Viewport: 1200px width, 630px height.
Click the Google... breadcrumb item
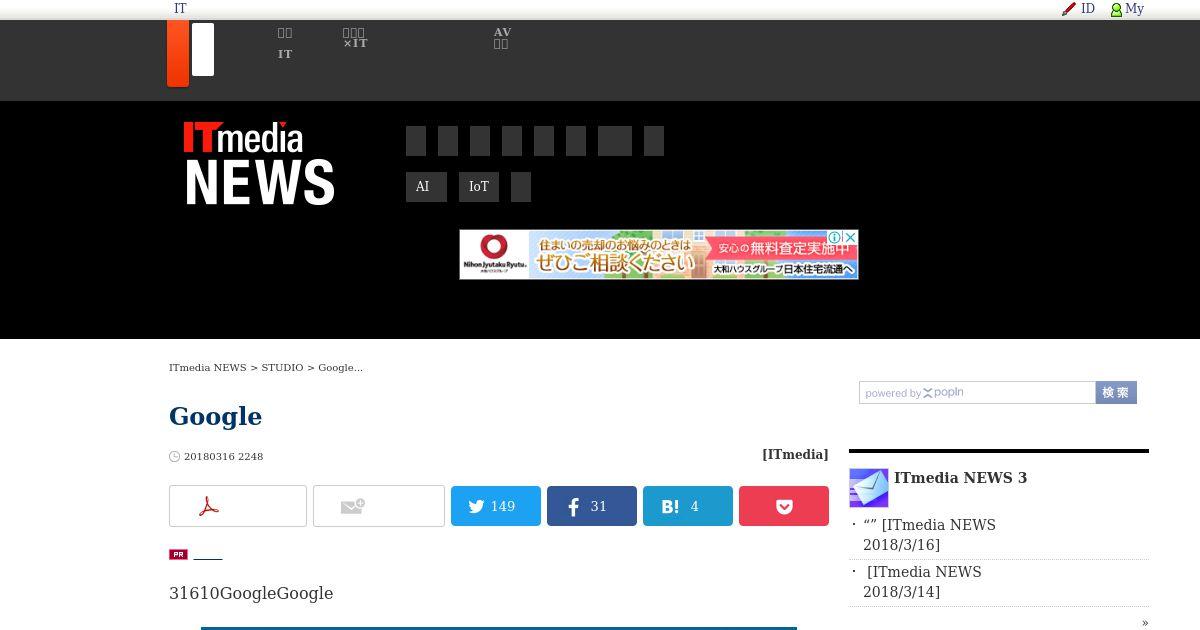[x=340, y=368]
